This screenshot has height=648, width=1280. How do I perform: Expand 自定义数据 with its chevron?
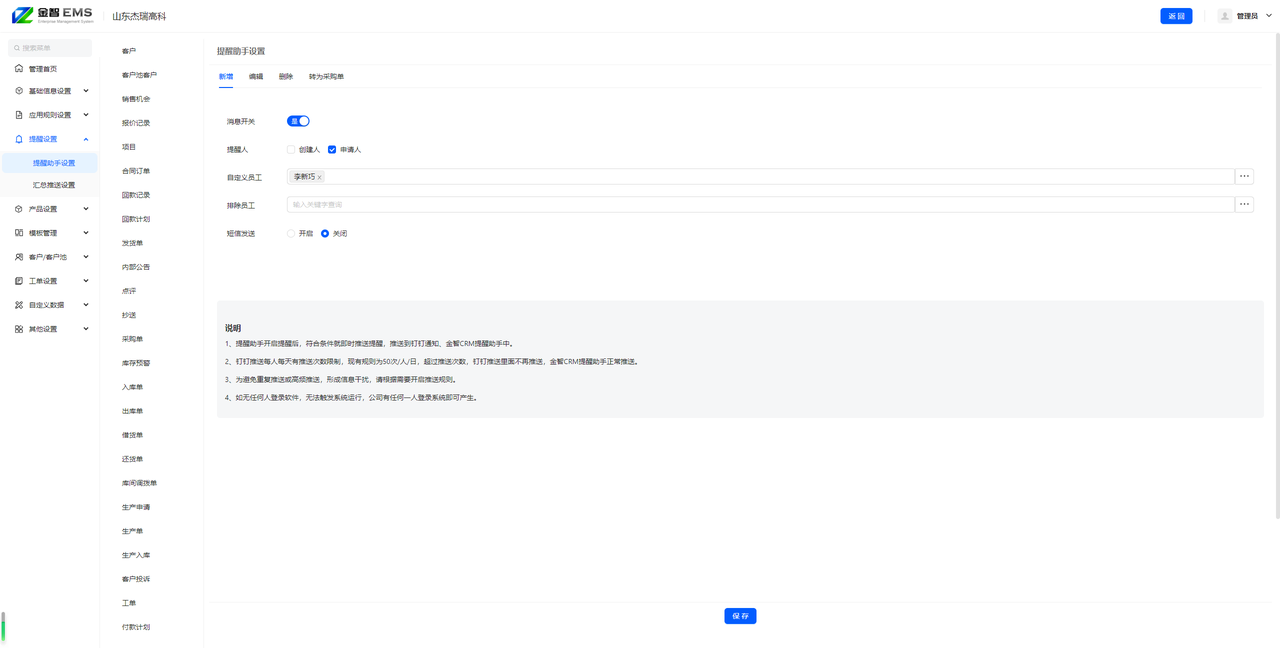pos(86,305)
